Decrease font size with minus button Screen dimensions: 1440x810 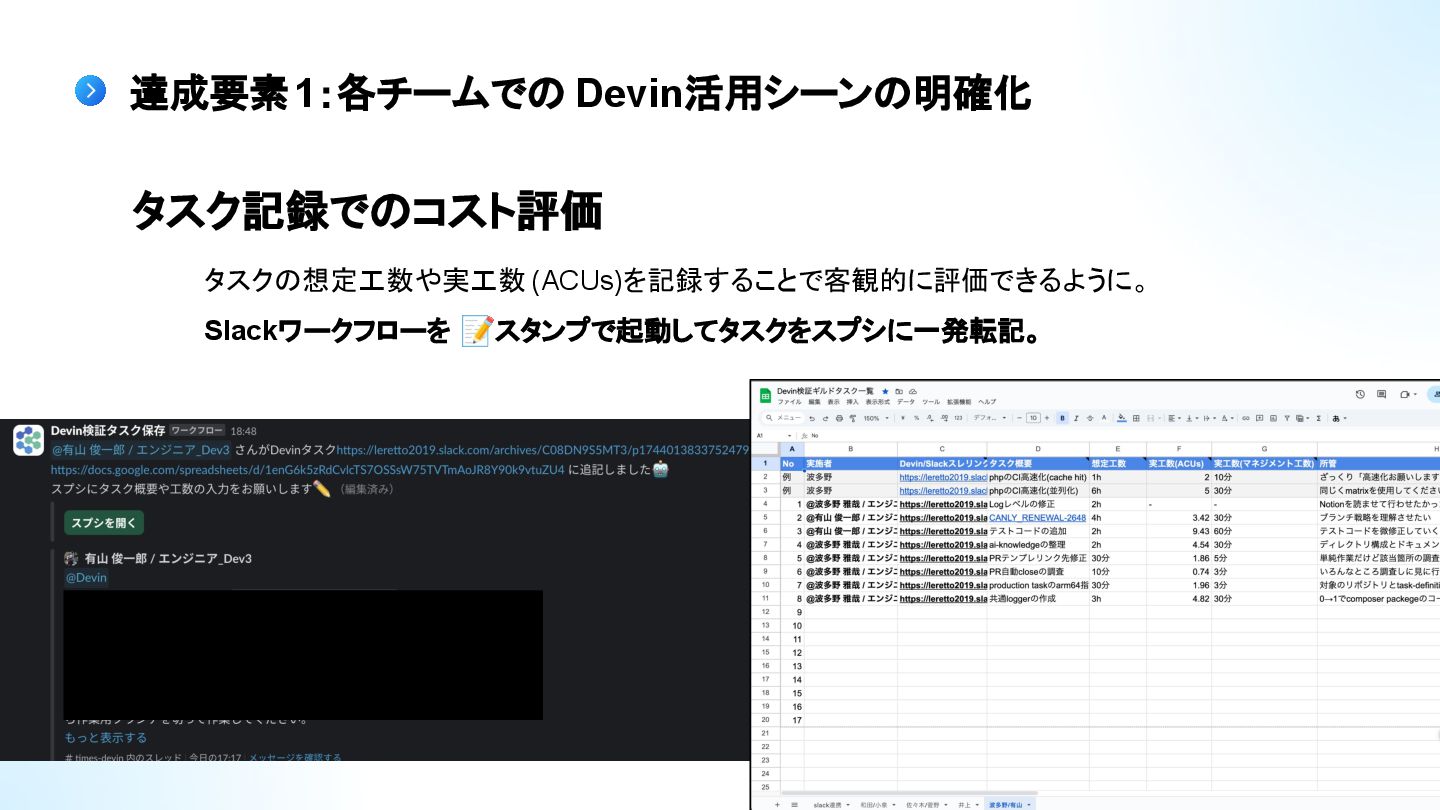click(1019, 418)
